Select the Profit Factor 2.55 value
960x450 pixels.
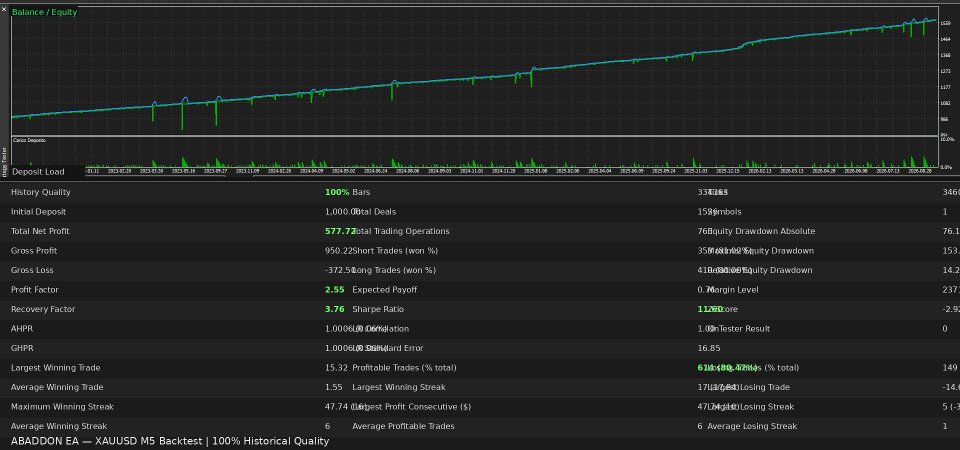[334, 290]
